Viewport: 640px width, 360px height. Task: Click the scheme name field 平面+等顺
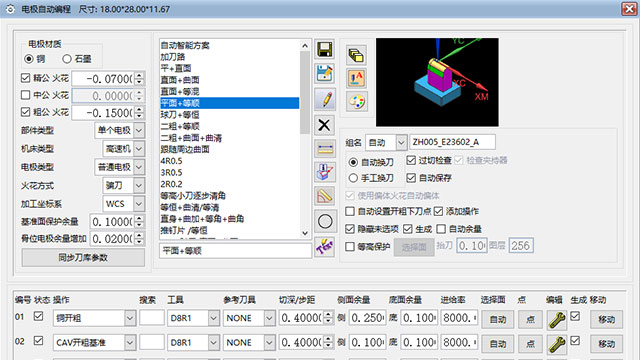pos(235,251)
